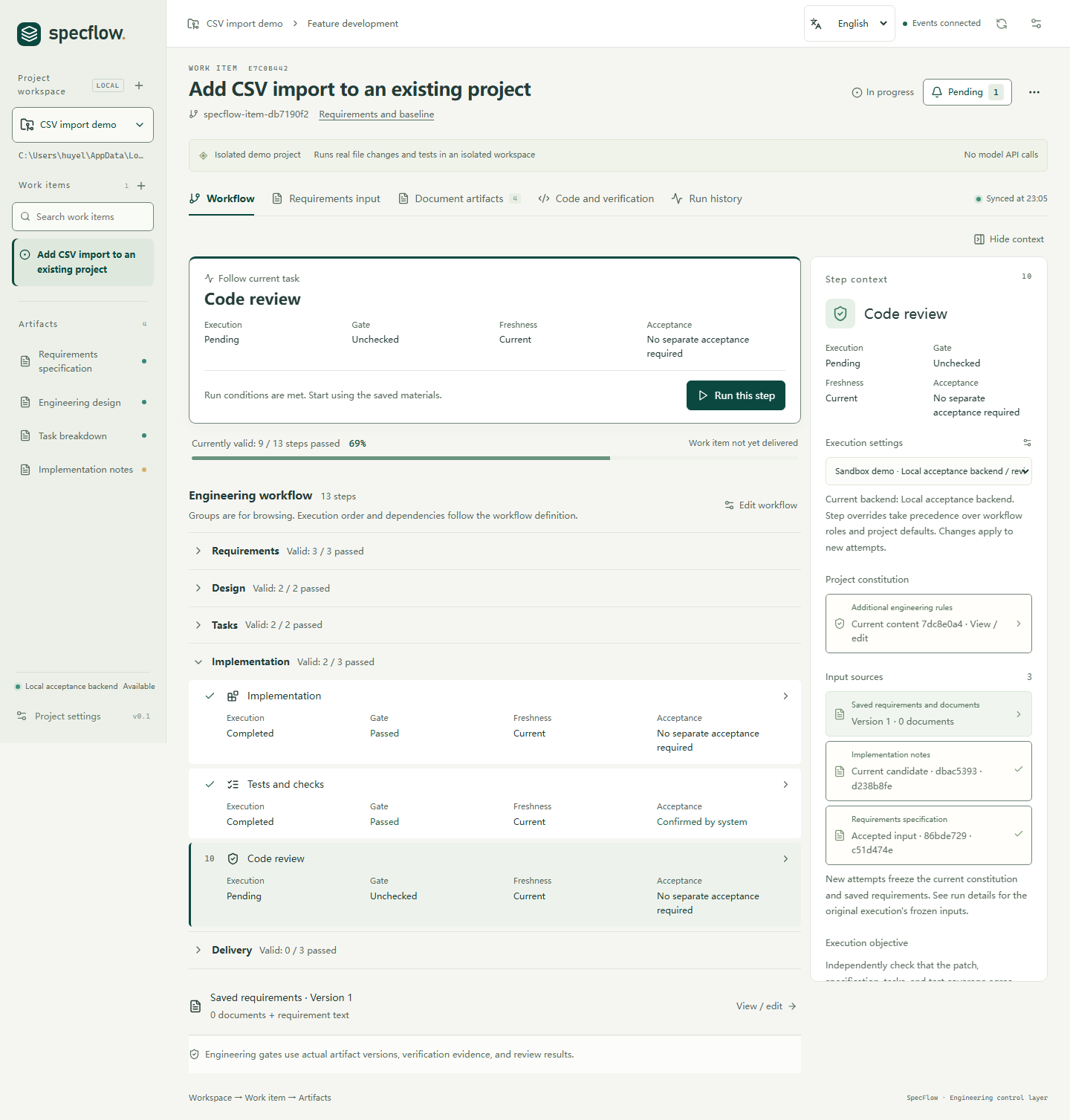
Task: Click the workspace icon in the breadcrumb
Action: pyautogui.click(x=193, y=24)
